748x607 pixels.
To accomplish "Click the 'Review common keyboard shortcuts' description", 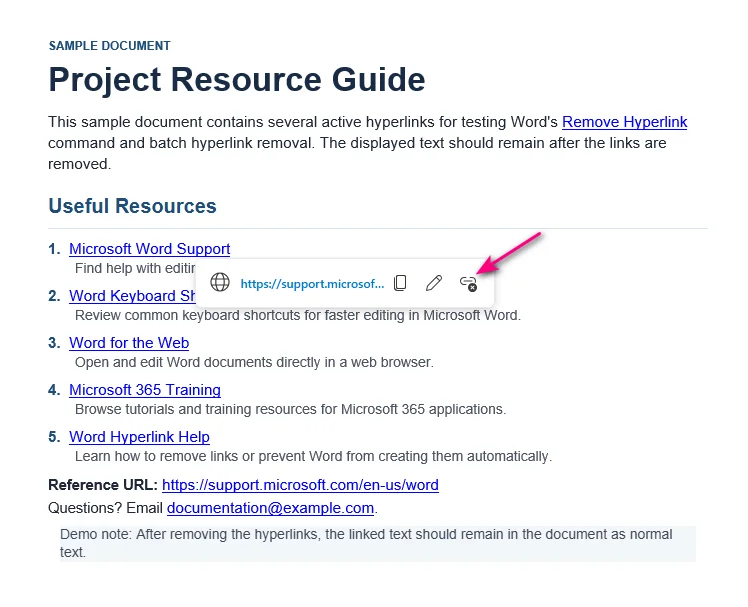I will pos(298,315).
